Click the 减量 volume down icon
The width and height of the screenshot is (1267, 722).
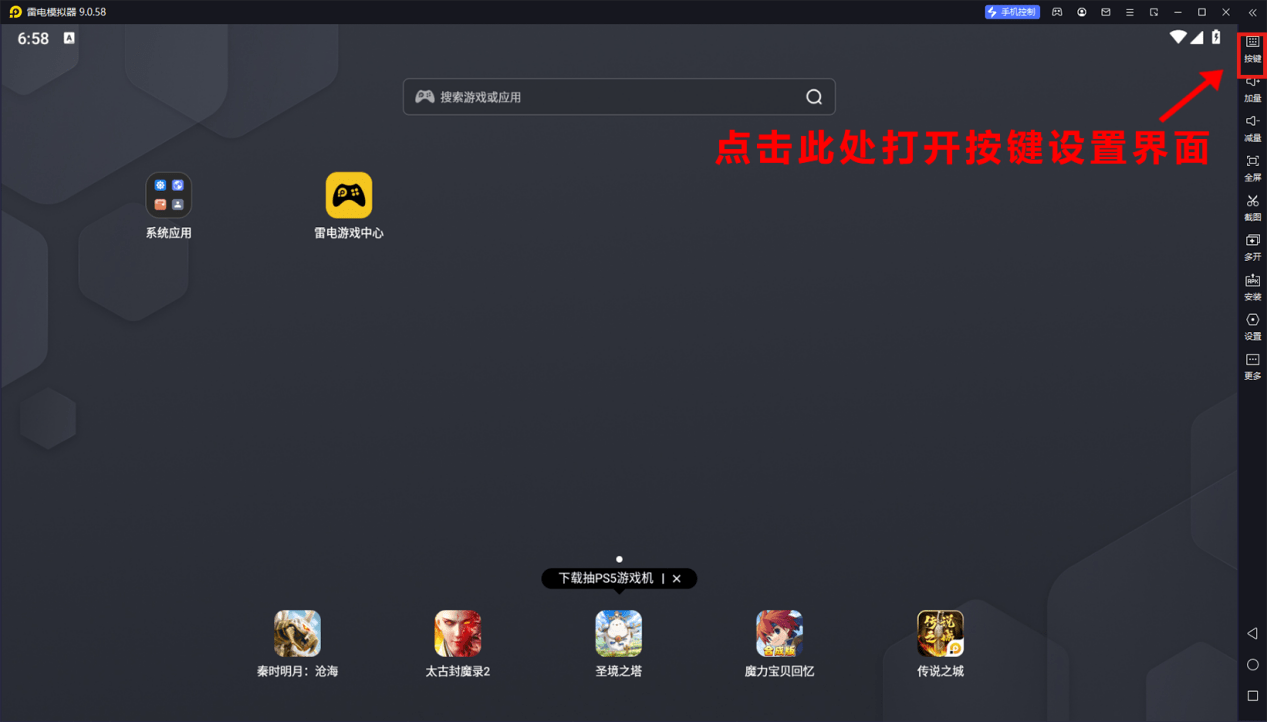coord(1252,128)
